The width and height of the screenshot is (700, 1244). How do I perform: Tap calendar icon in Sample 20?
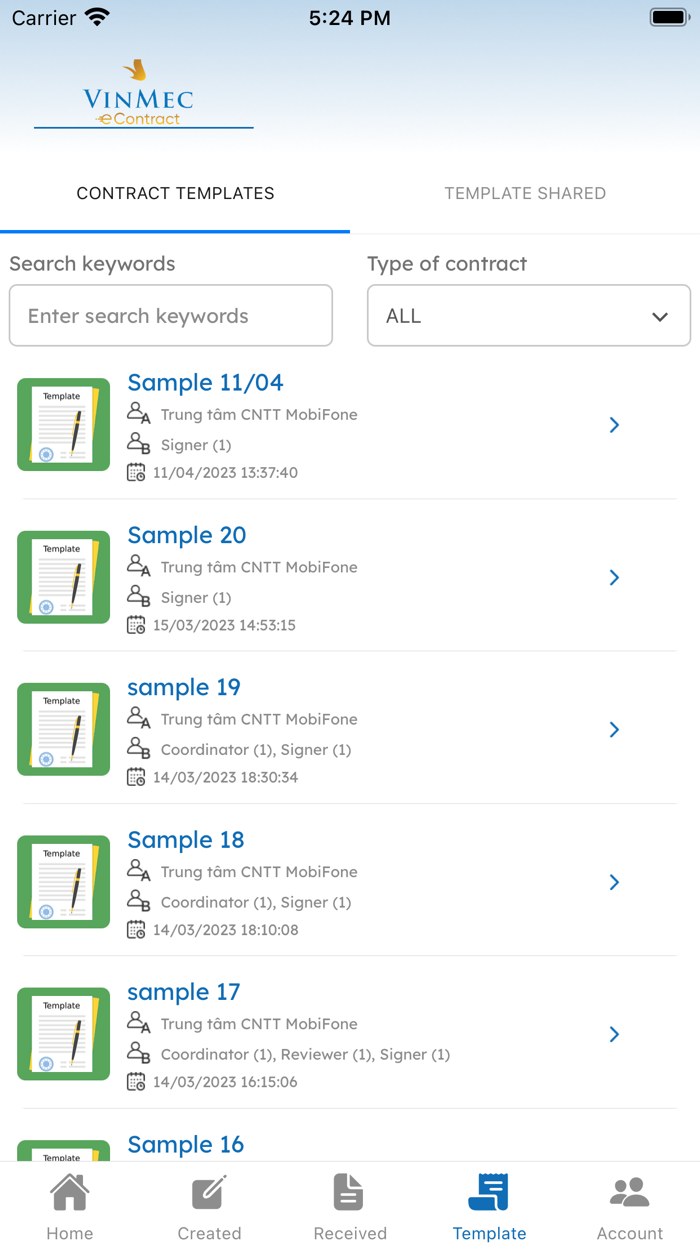pos(136,625)
